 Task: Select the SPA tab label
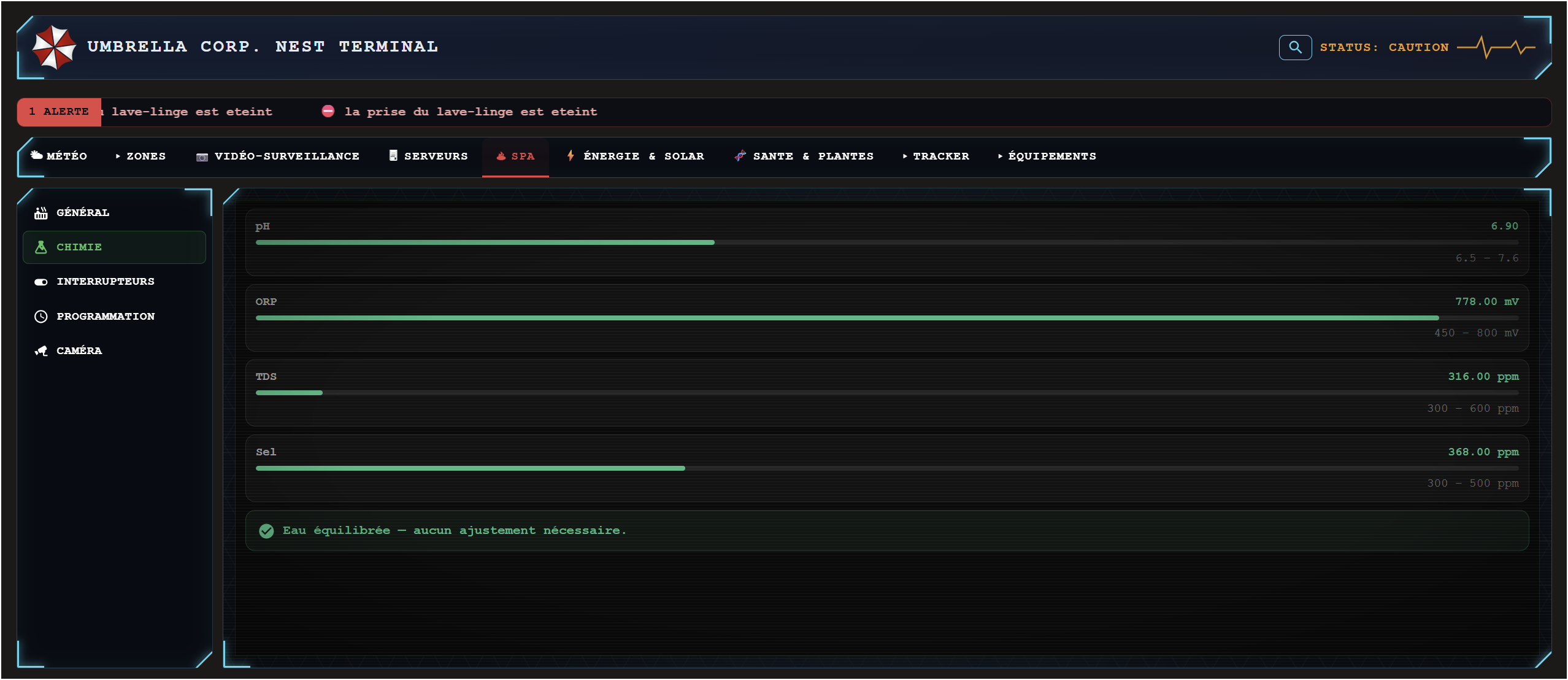pyautogui.click(x=523, y=156)
